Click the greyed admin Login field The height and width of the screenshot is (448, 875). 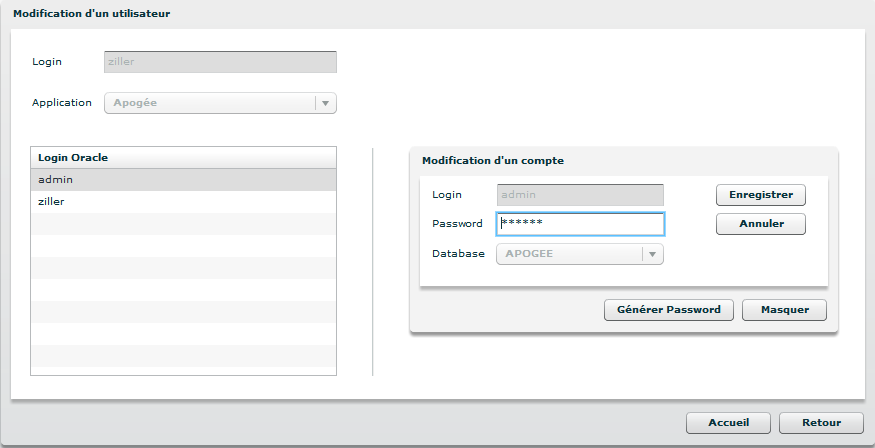(580, 195)
